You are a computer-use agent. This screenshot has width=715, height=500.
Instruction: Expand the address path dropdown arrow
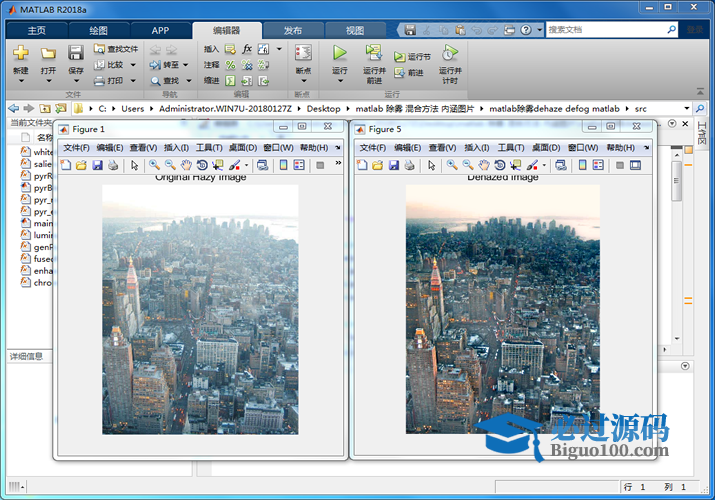[x=686, y=107]
